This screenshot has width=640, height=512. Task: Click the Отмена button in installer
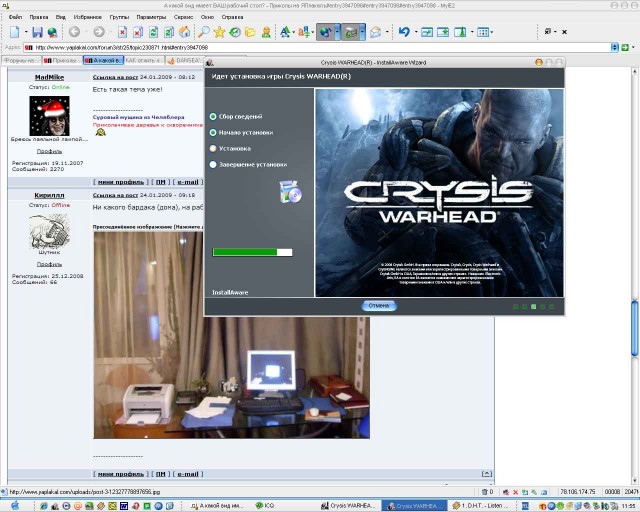pos(379,306)
